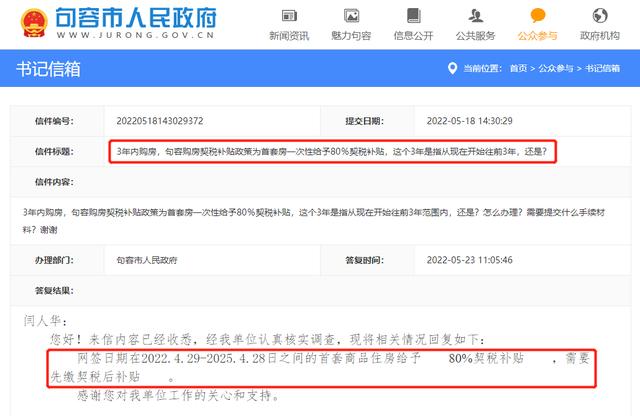Open the 公众参与 menu item

pos(538,36)
